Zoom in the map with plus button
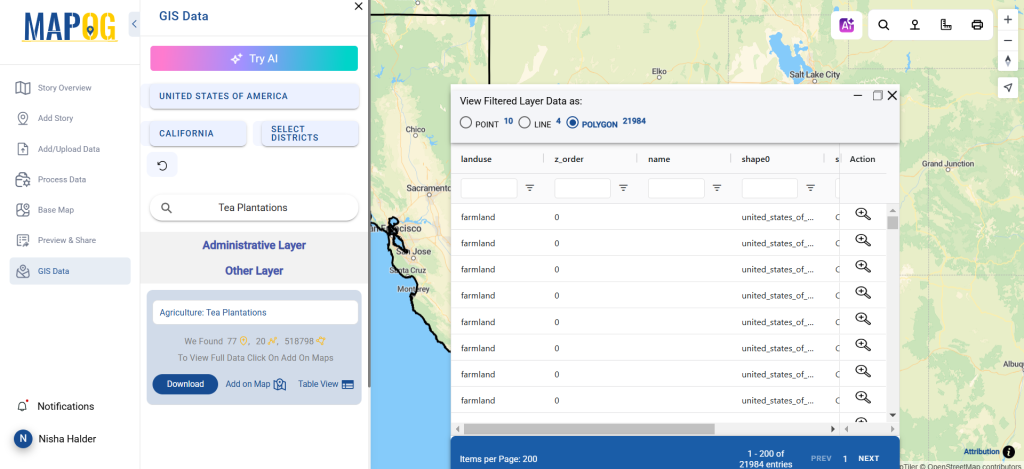 (x=1008, y=20)
